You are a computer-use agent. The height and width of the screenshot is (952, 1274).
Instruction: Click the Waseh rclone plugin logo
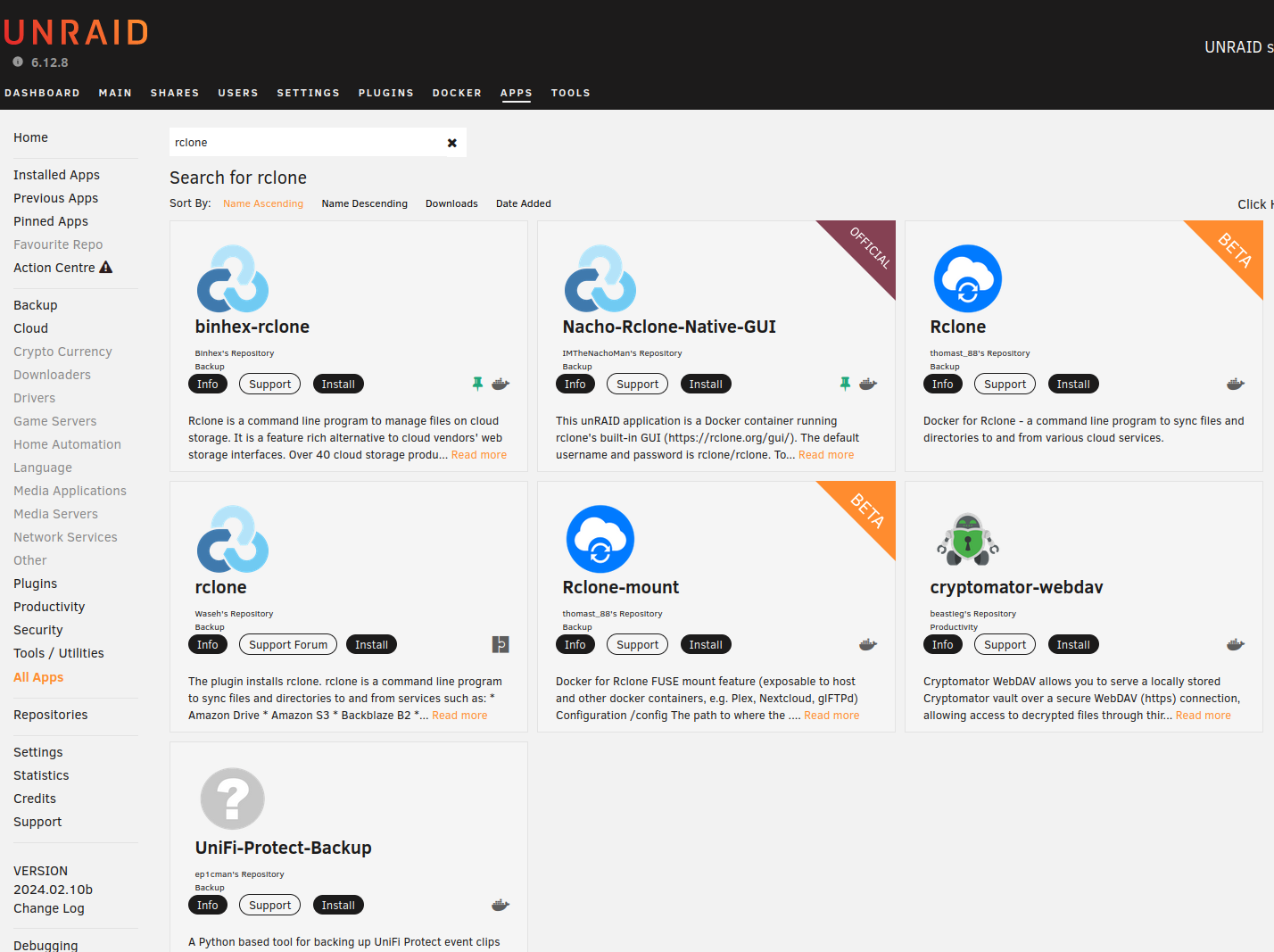(233, 539)
